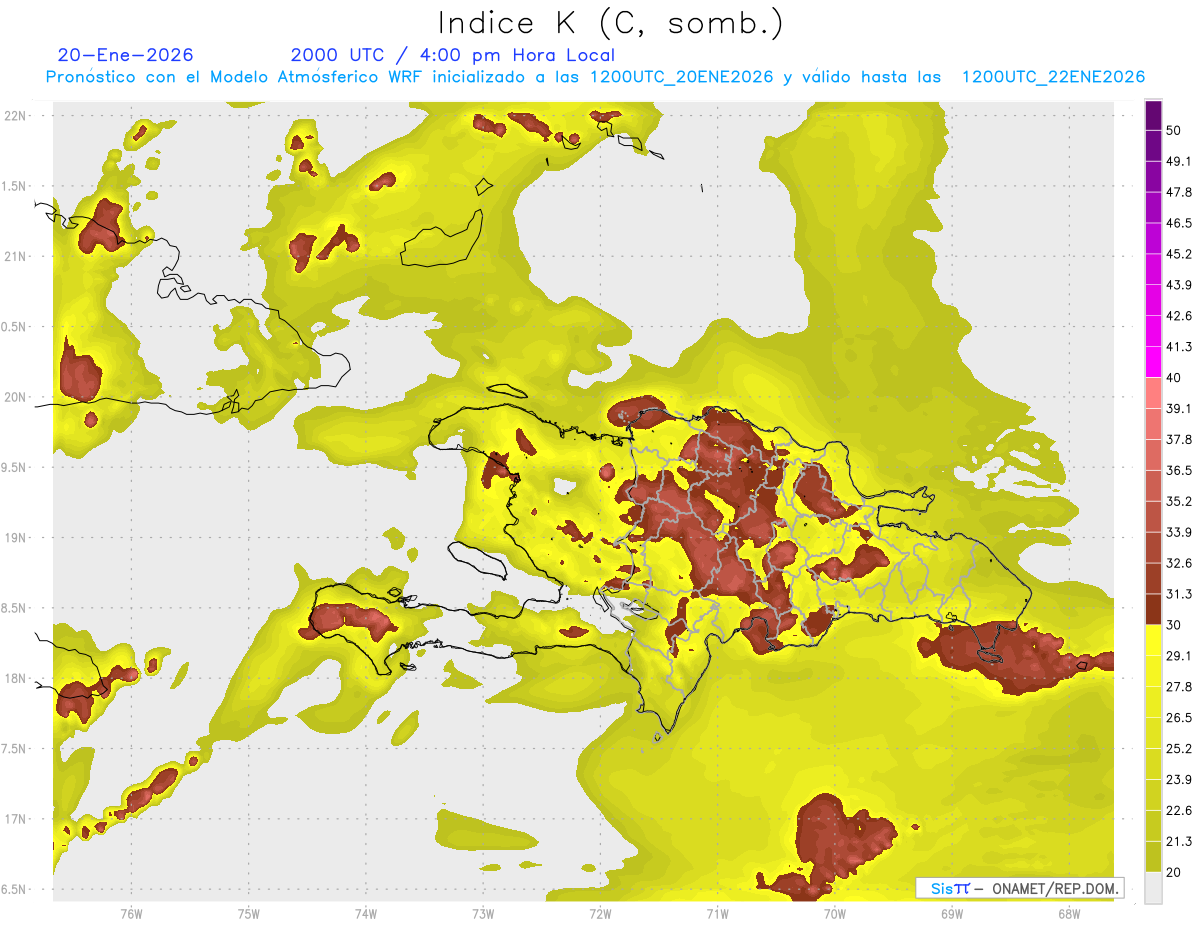Select the "49.1" color bar value

pos(1179,161)
